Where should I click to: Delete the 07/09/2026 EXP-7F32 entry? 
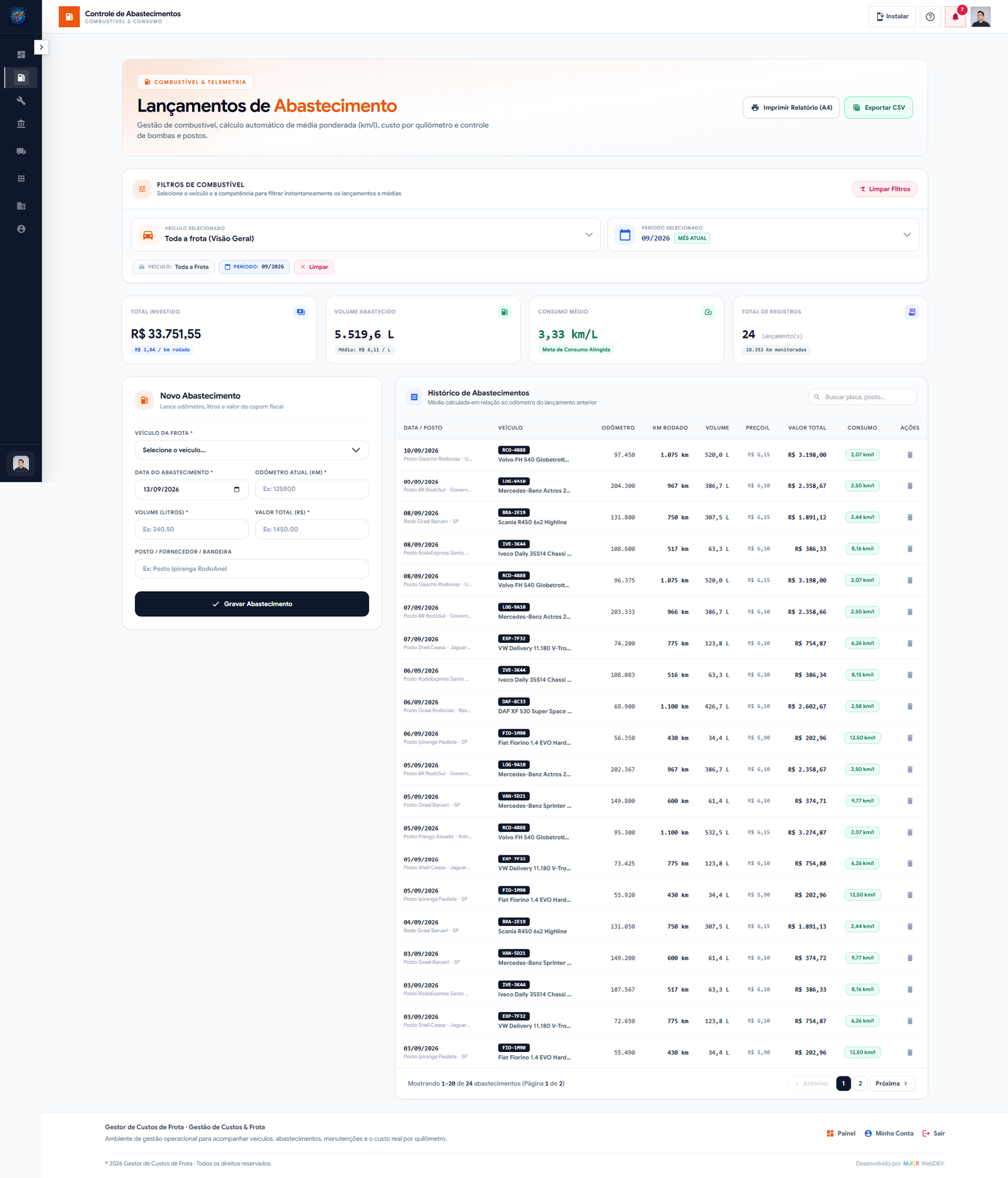click(x=910, y=644)
